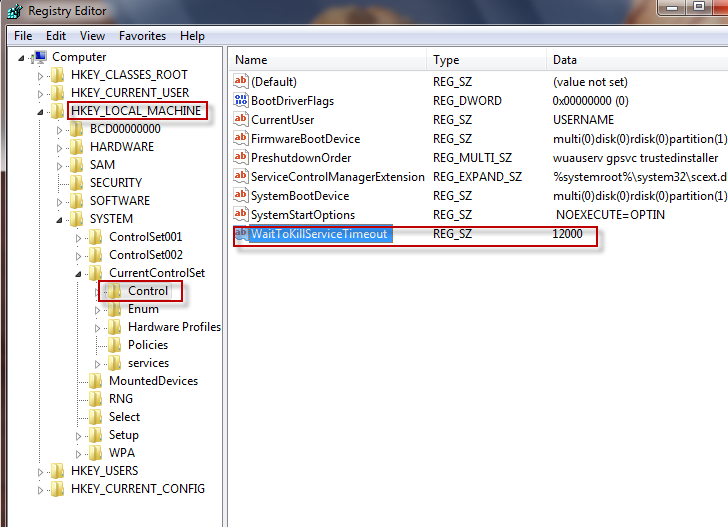
Task: Open the Favorites menu
Action: click(x=142, y=36)
